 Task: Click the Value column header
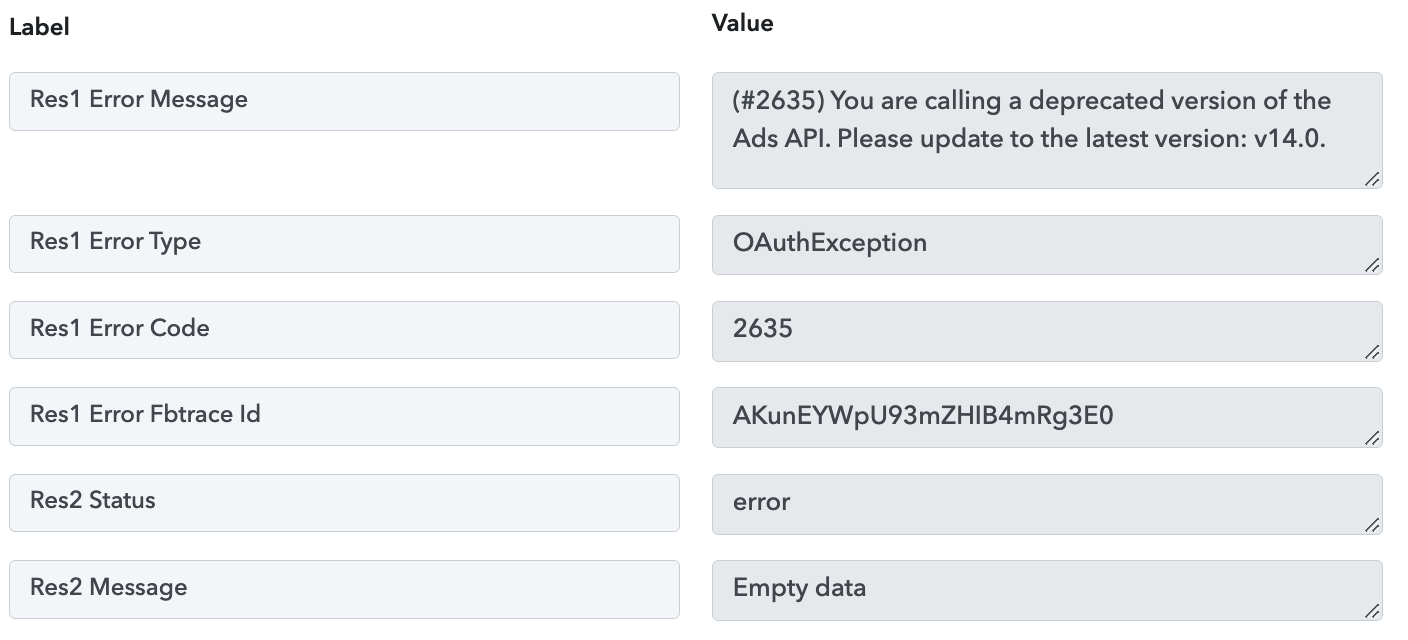742,23
